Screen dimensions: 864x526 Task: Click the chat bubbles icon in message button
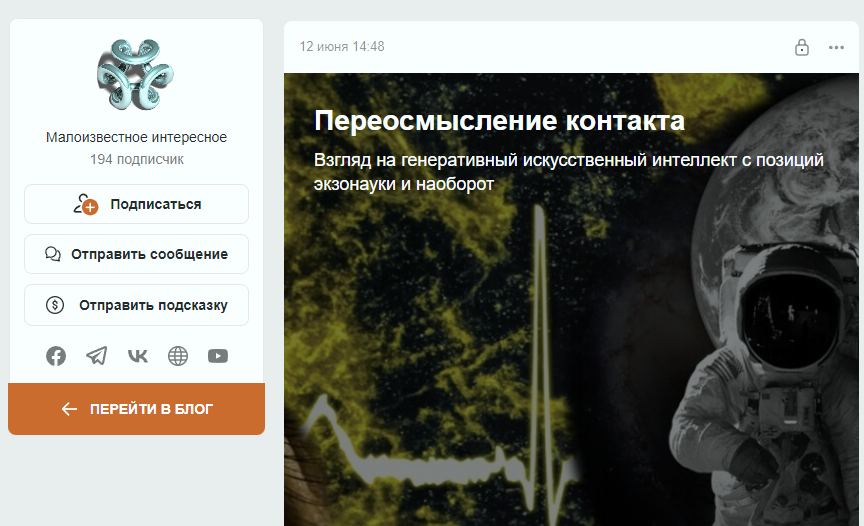tap(53, 254)
